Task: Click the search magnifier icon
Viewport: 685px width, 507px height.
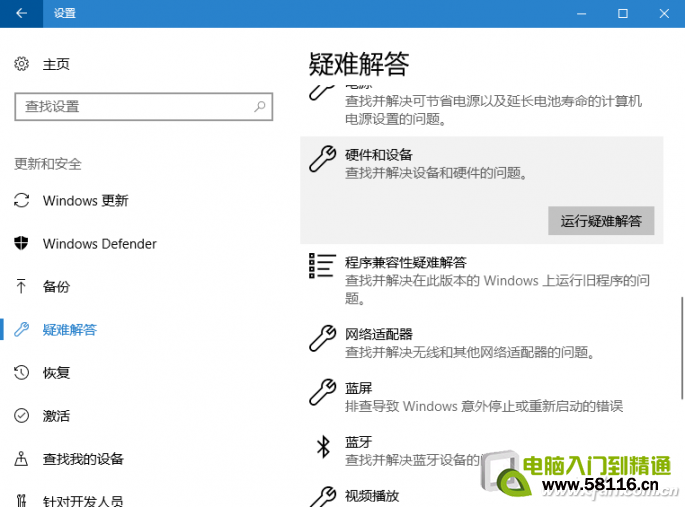Action: 260,106
